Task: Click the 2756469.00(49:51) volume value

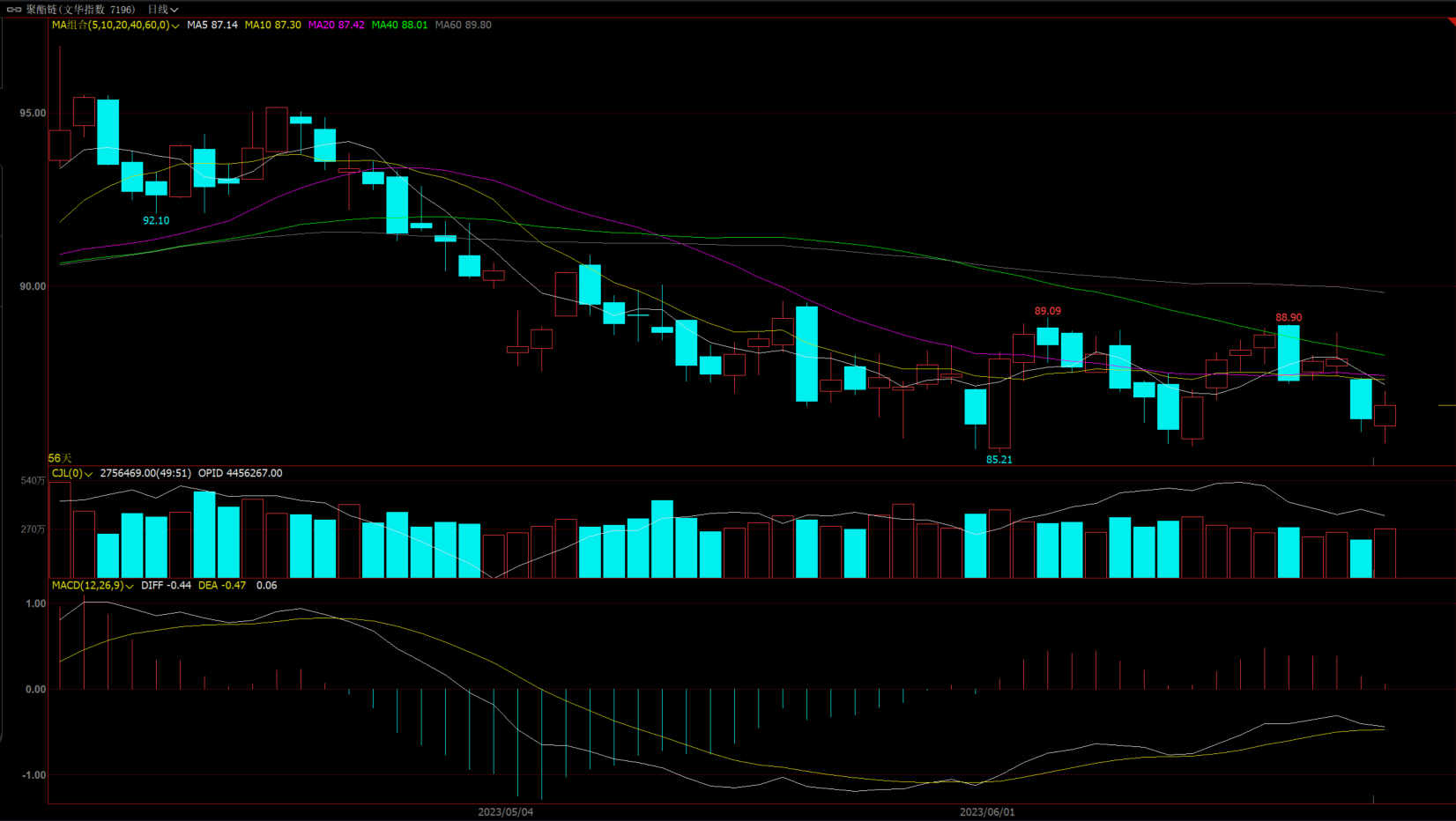Action: [x=145, y=473]
